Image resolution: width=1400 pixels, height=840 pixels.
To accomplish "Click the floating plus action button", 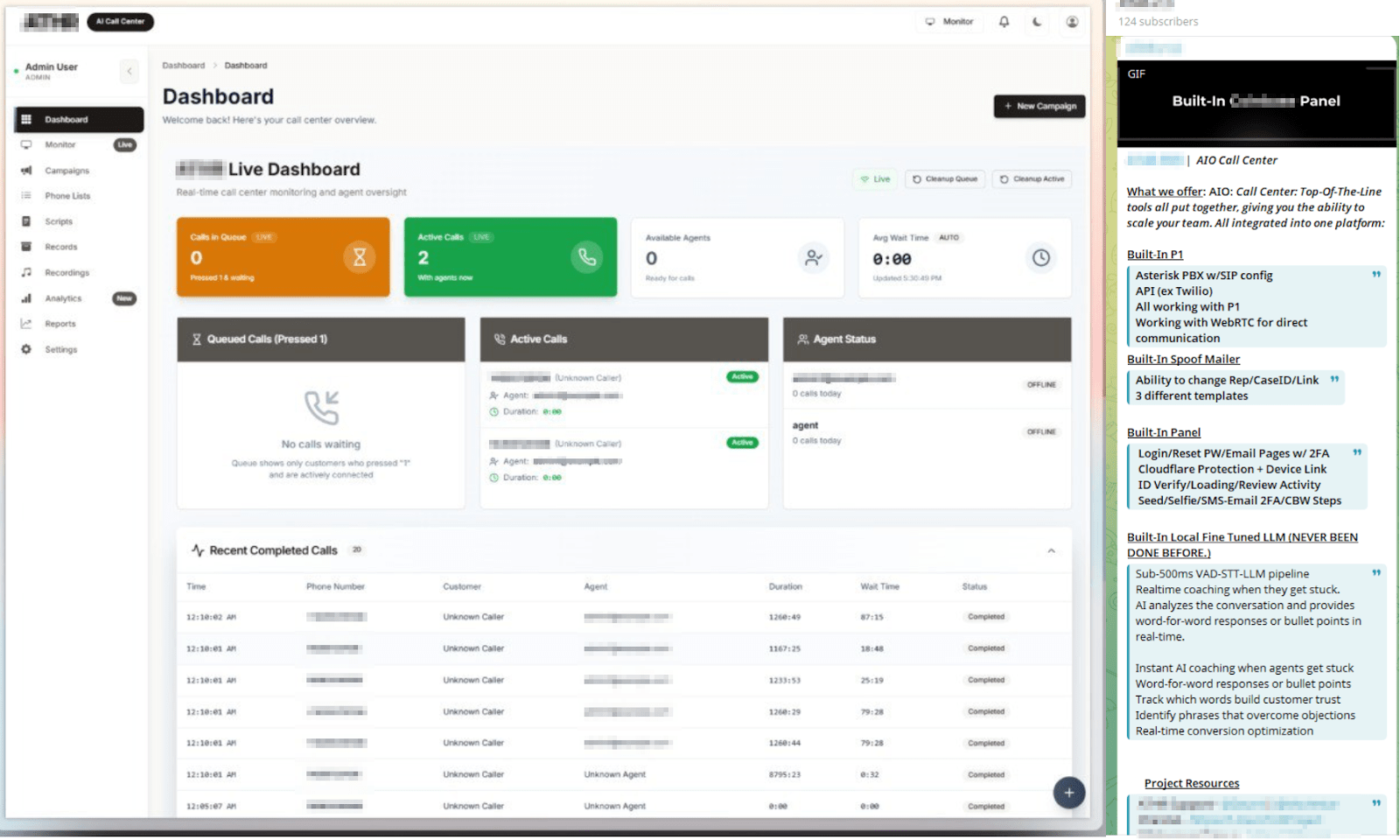I will 1068,793.
